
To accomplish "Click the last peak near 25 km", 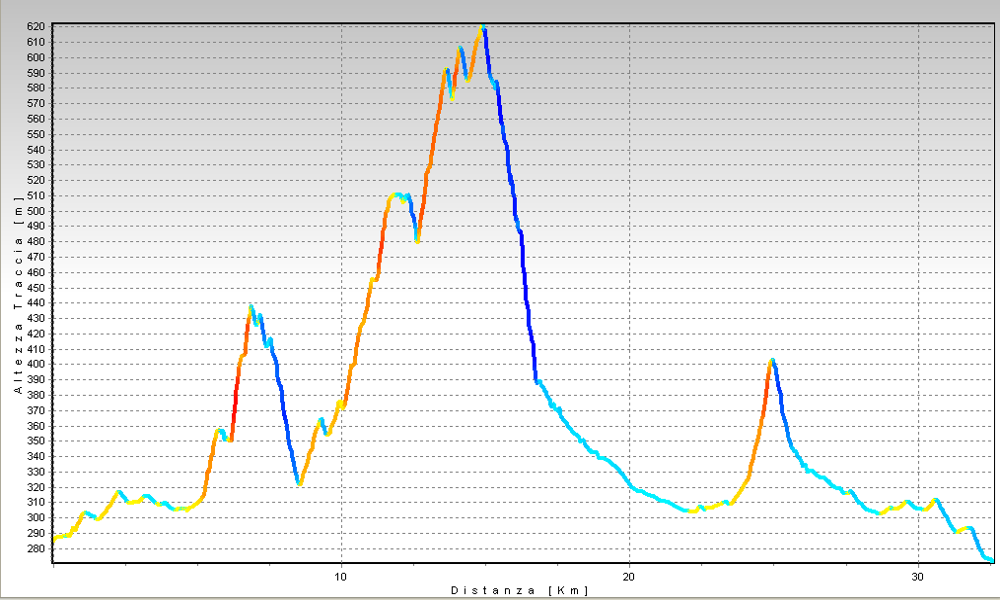I will [x=772, y=360].
